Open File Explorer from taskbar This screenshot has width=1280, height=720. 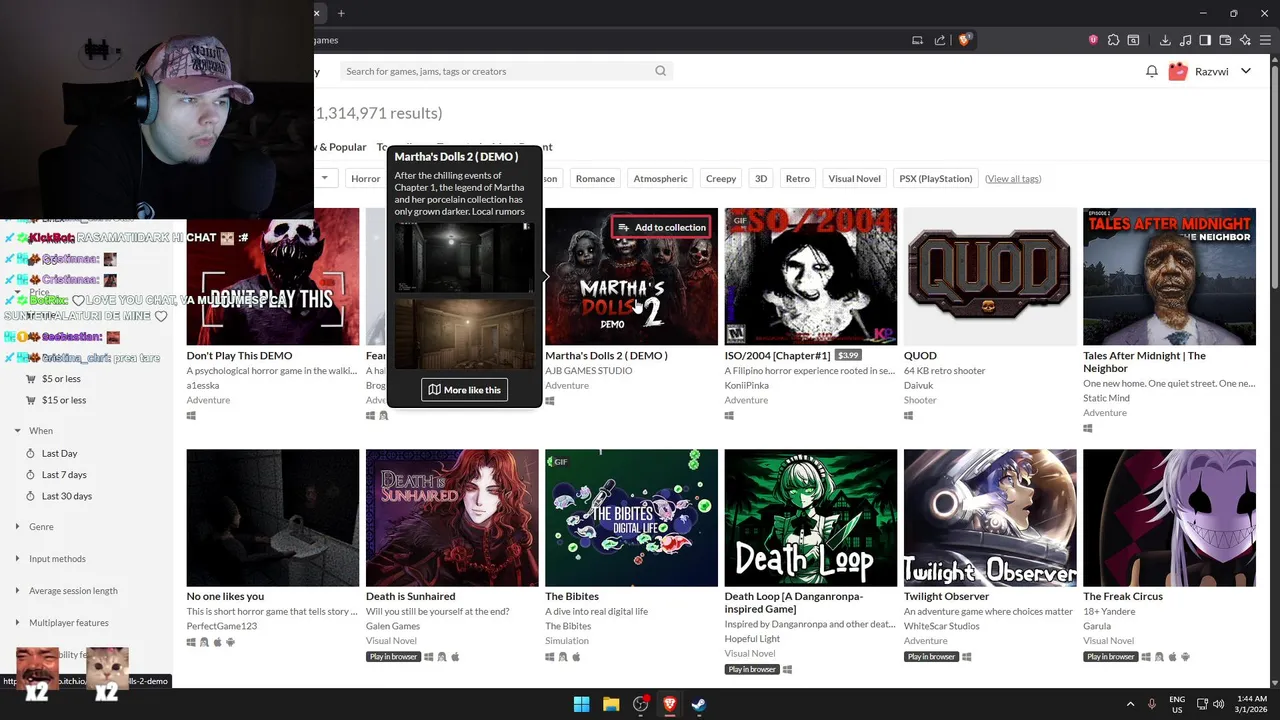(x=611, y=704)
